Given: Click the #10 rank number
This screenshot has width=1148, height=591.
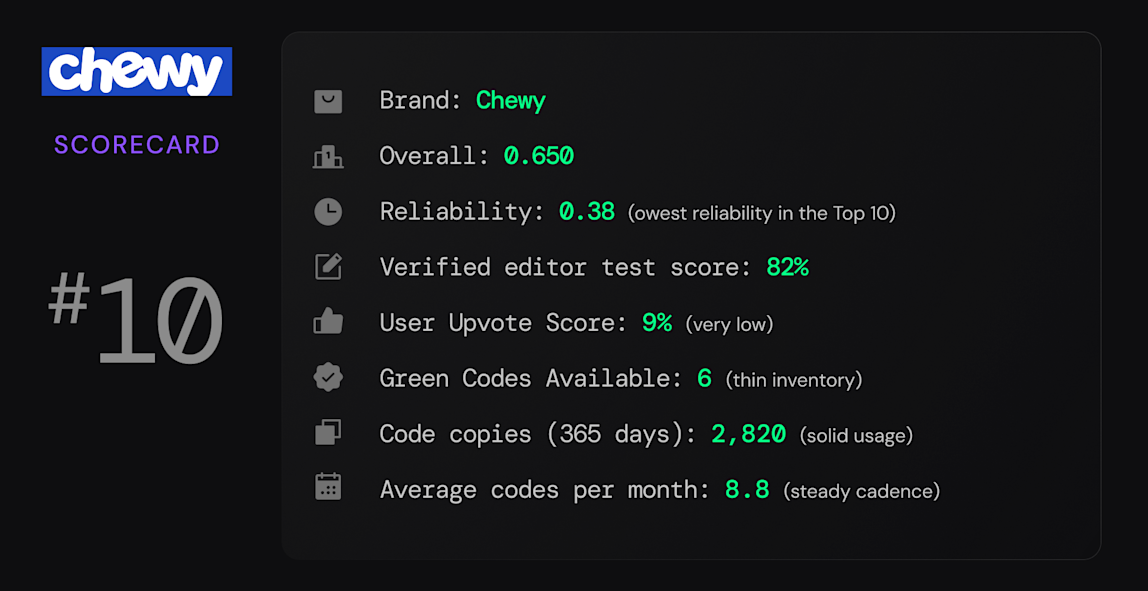Looking at the screenshot, I should coord(136,321).
